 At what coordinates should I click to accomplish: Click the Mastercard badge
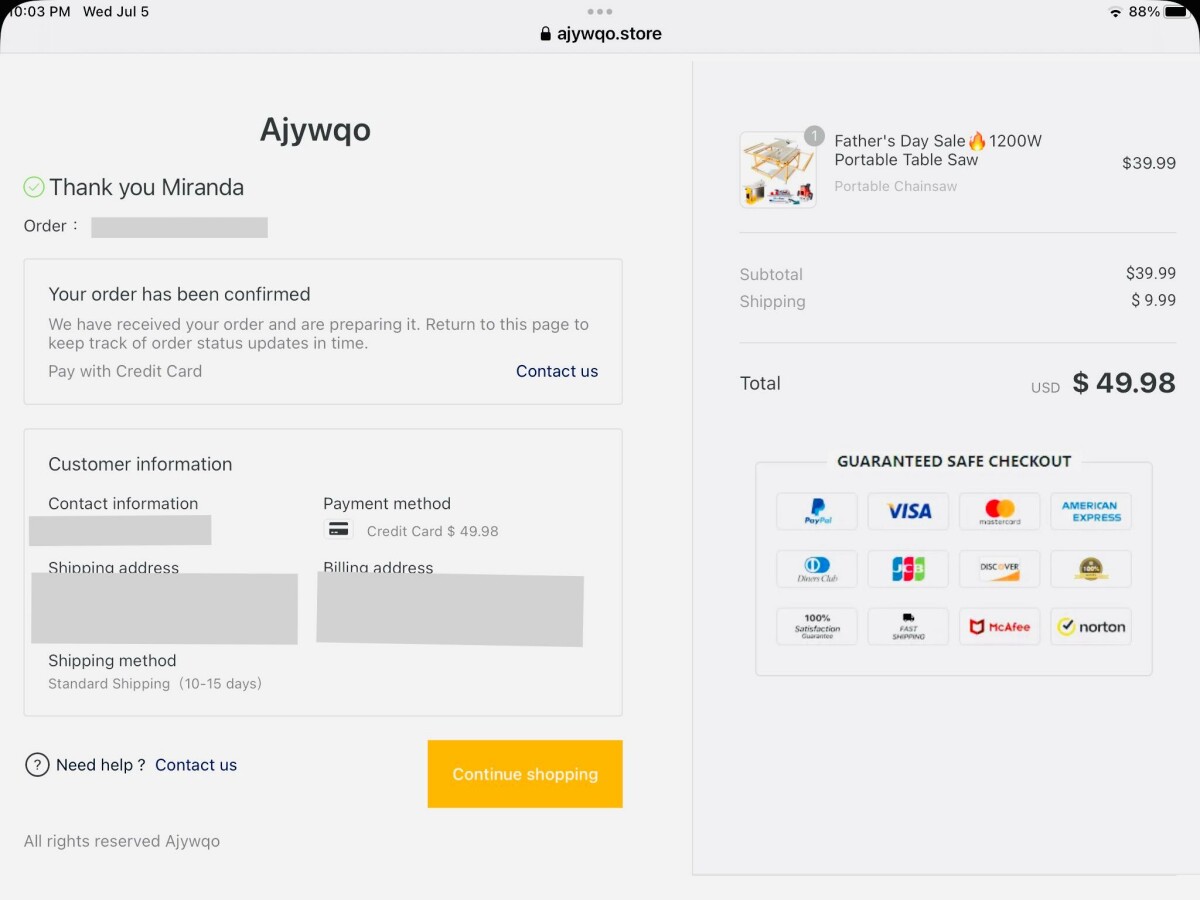999,511
